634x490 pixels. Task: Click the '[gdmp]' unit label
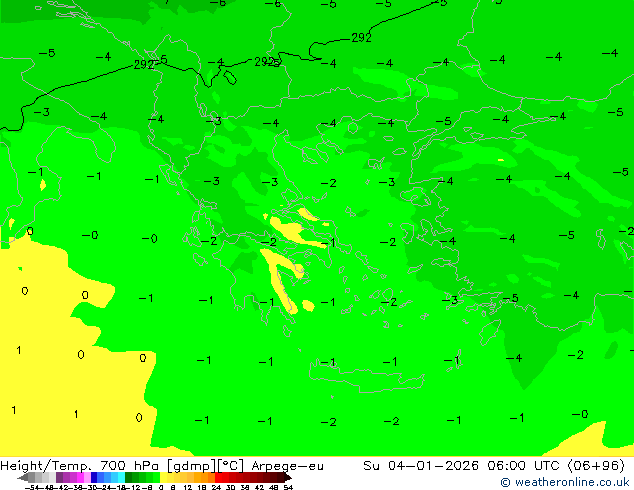[192, 466]
